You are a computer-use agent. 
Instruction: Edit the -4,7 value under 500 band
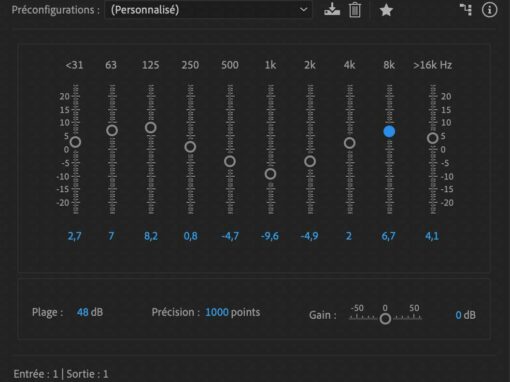(x=230, y=236)
